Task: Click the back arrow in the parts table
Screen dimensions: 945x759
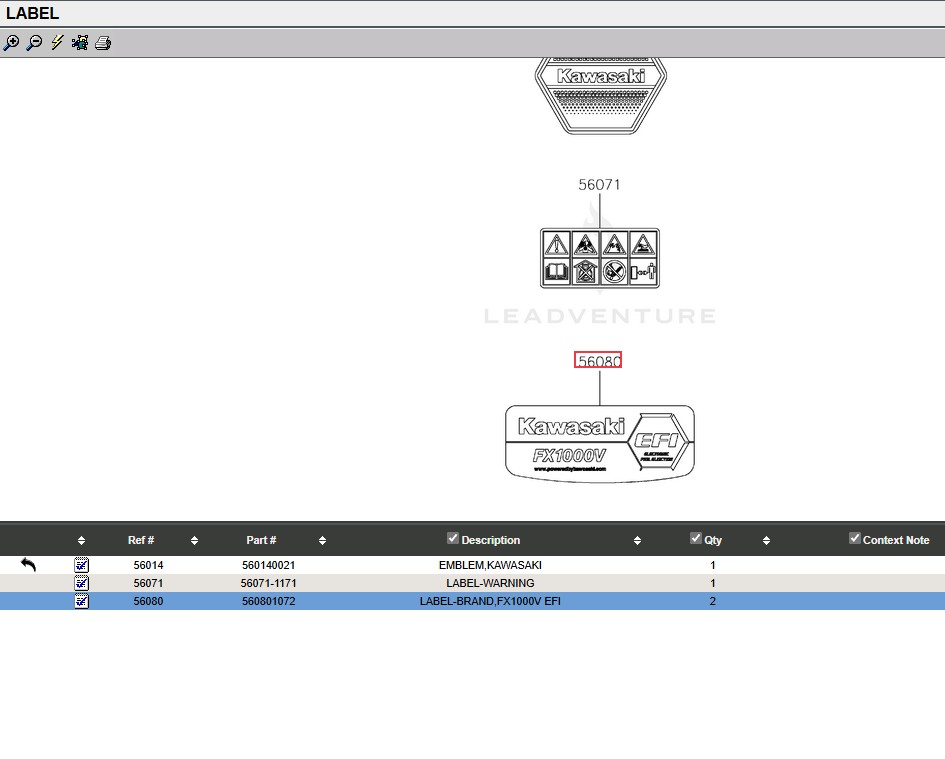Action: click(x=28, y=565)
